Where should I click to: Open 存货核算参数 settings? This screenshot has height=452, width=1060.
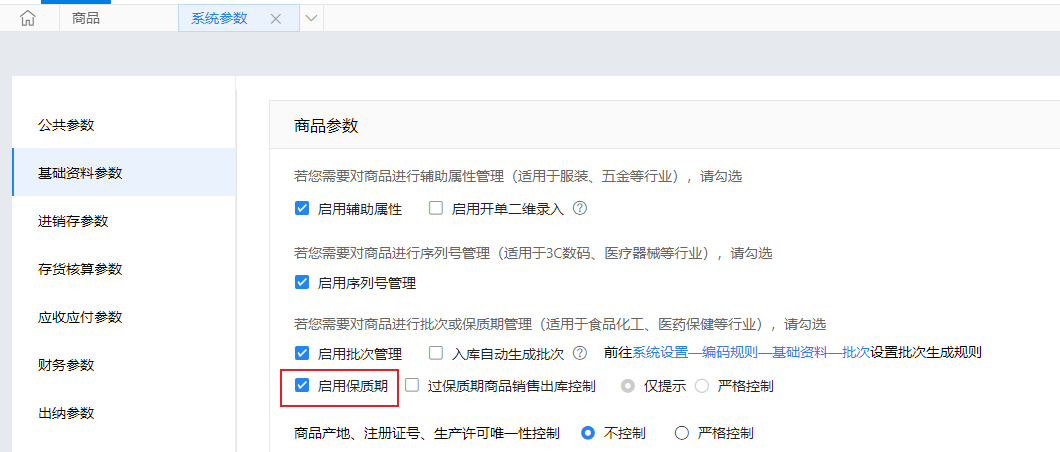click(124, 269)
